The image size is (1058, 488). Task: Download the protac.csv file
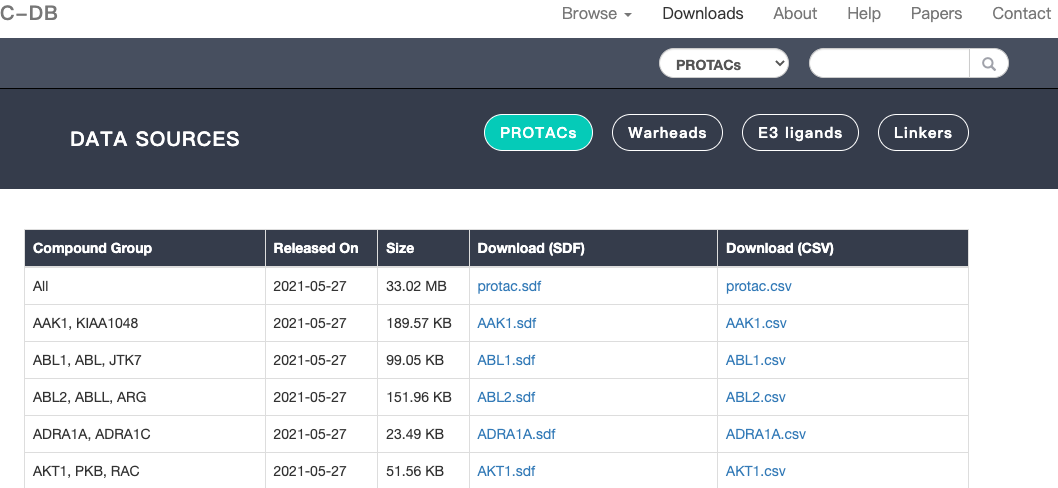click(x=759, y=286)
